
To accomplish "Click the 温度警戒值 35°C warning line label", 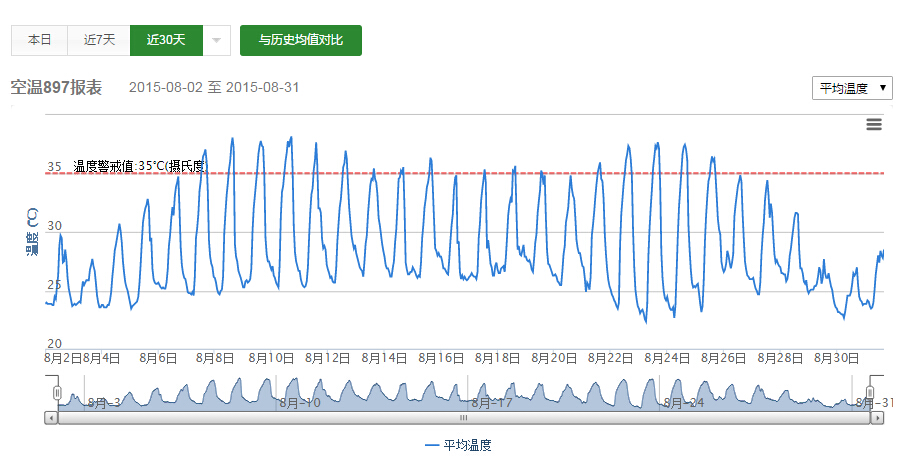I will pos(139,166).
